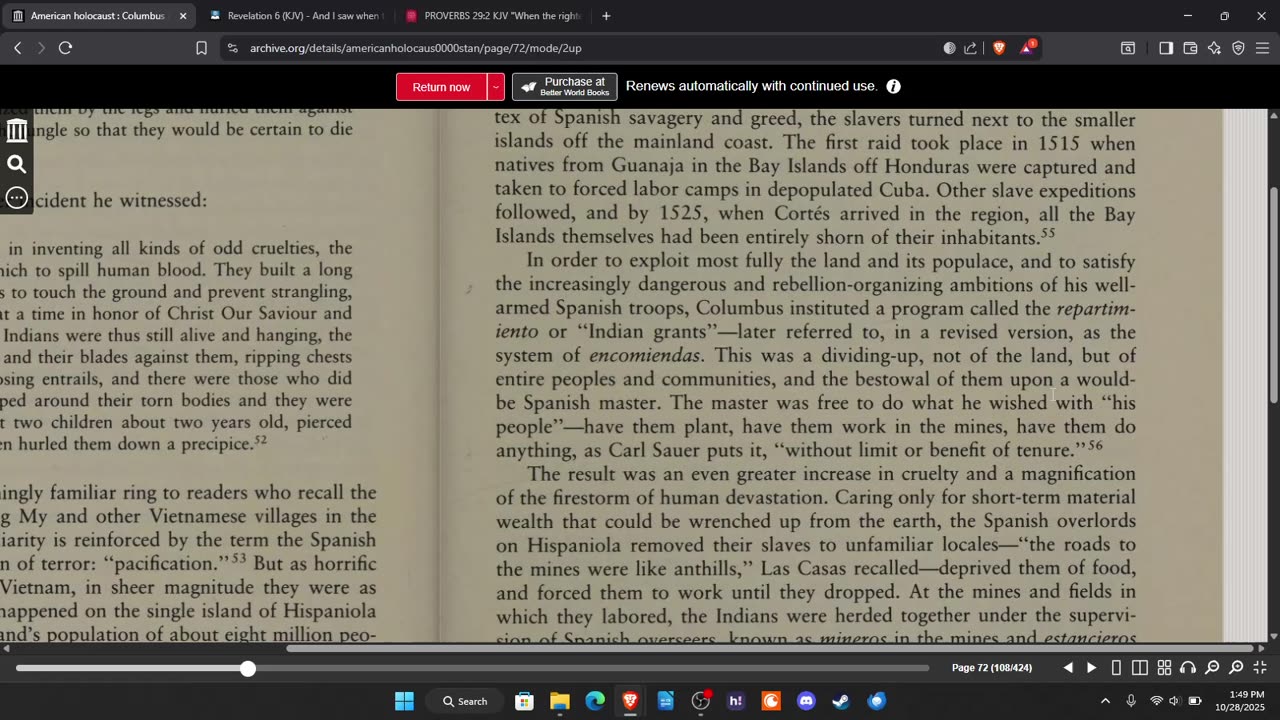Open Leo AI assistant
This screenshot has width=1280, height=720.
coord(1214,48)
